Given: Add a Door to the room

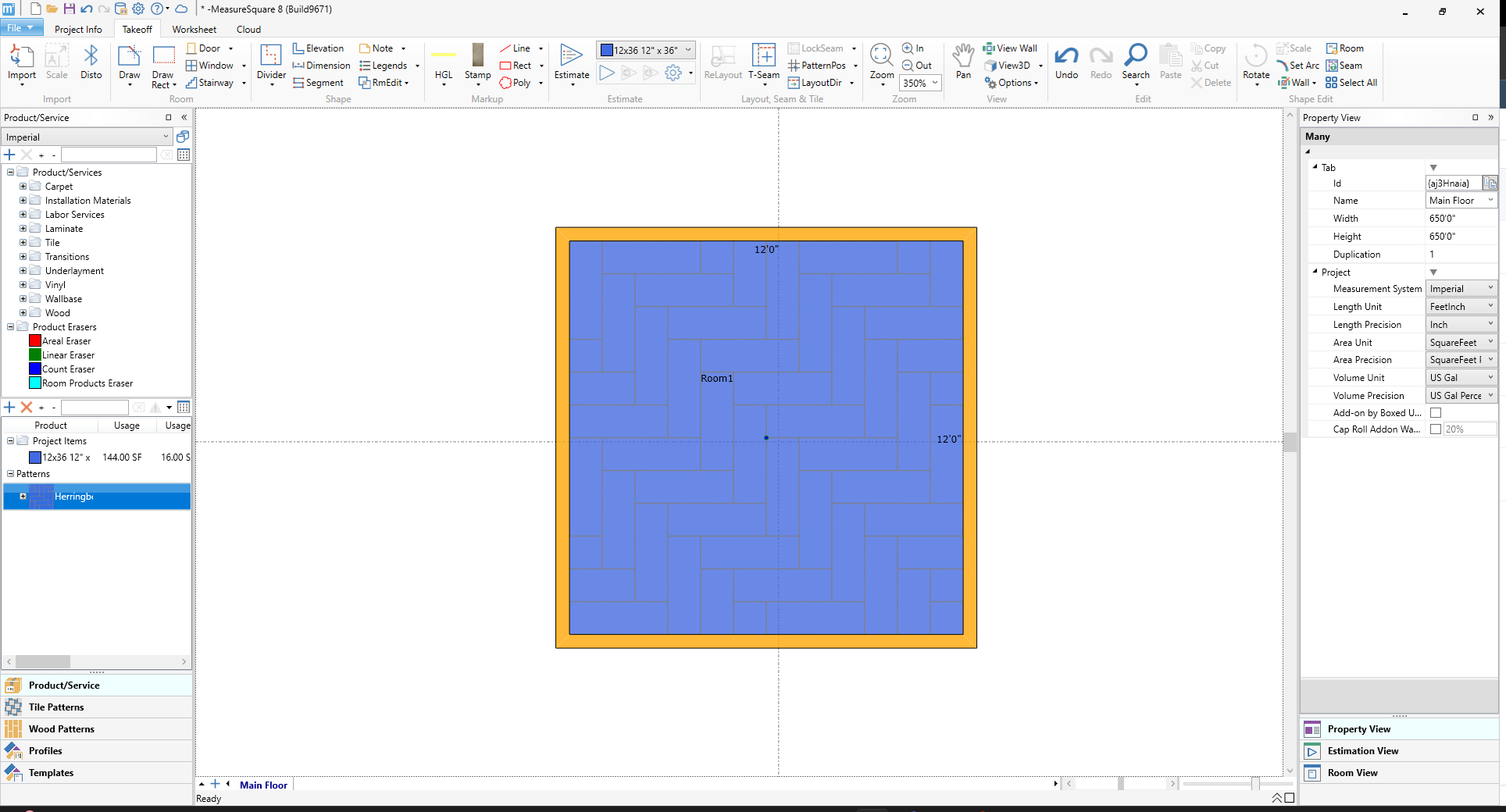Looking at the screenshot, I should pyautogui.click(x=204, y=48).
